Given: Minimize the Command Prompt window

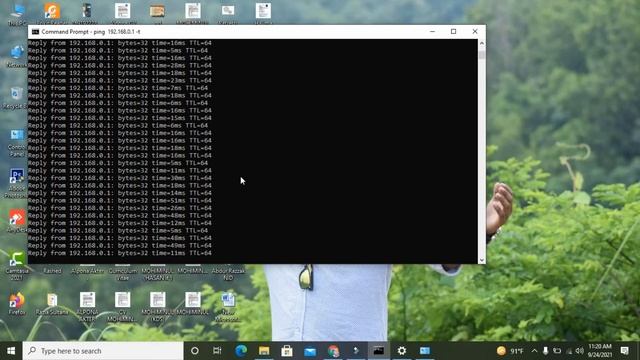Looking at the screenshot, I should [x=432, y=31].
